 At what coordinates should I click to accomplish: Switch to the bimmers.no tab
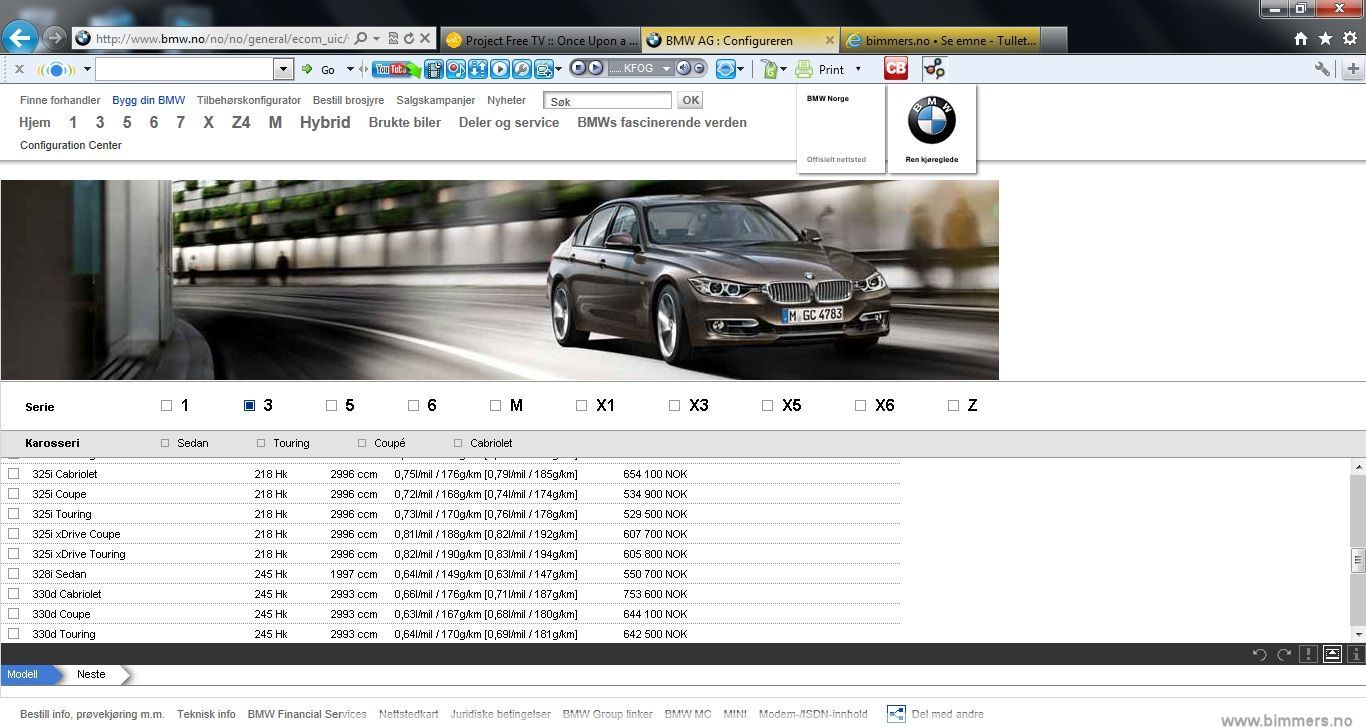[940, 40]
